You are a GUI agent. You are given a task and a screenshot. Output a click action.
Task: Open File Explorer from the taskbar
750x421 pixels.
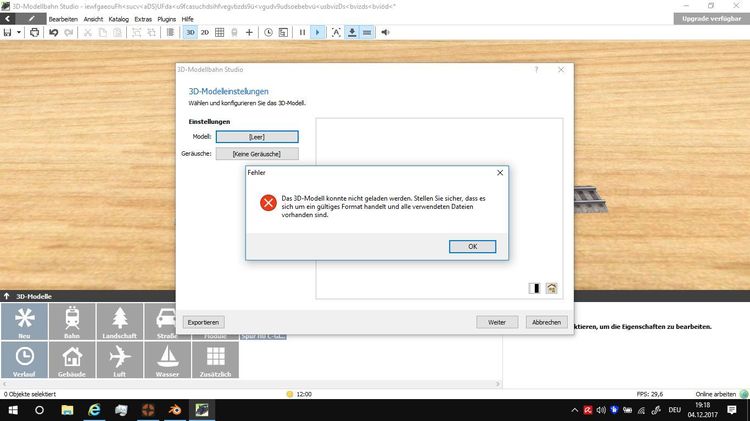67,410
